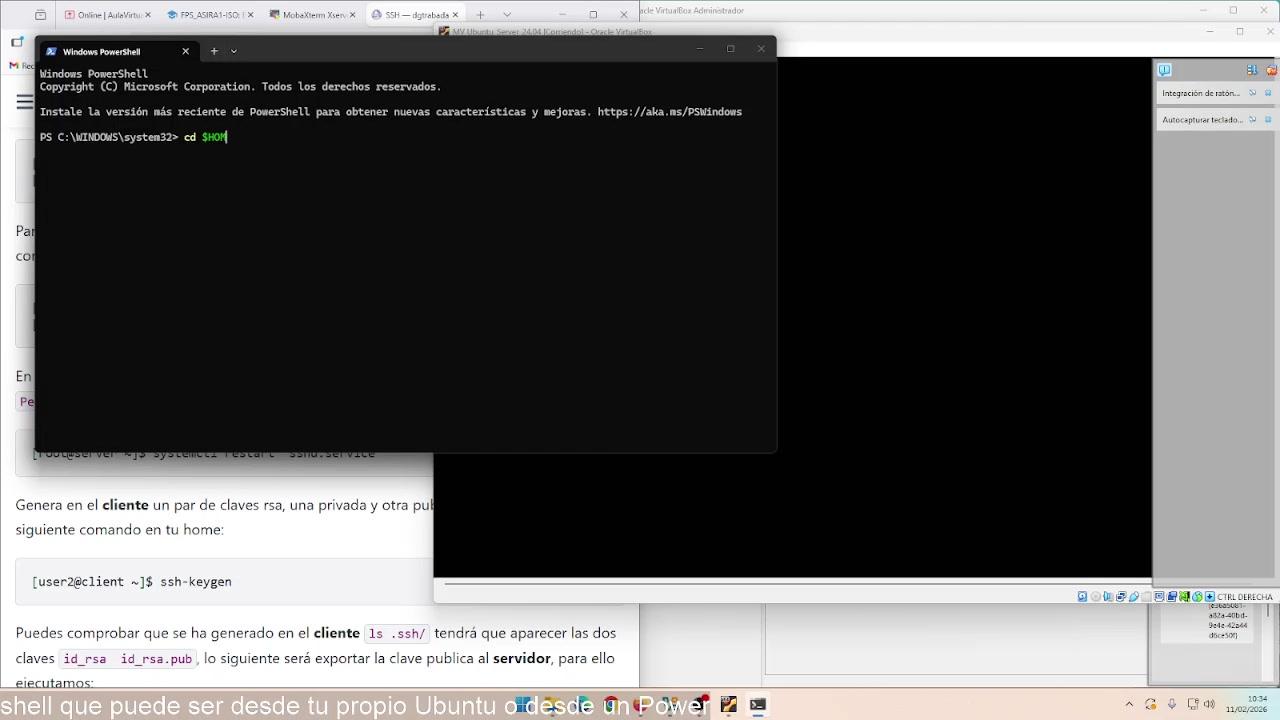Close the MobaXterm Xserver browser tab
This screenshot has width=1280, height=720.
pos(353,15)
